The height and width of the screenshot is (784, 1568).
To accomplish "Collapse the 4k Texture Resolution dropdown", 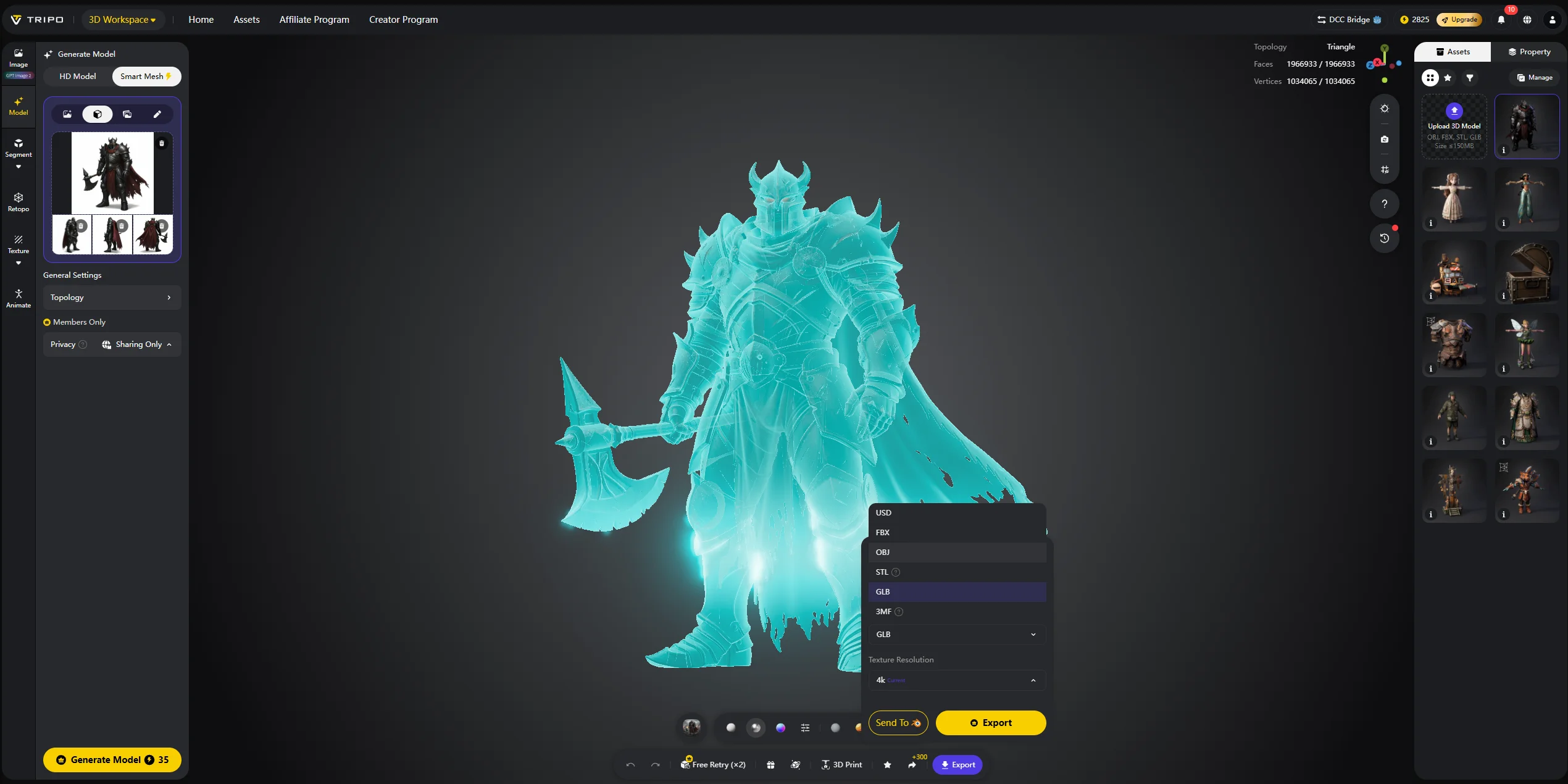I will [957, 680].
